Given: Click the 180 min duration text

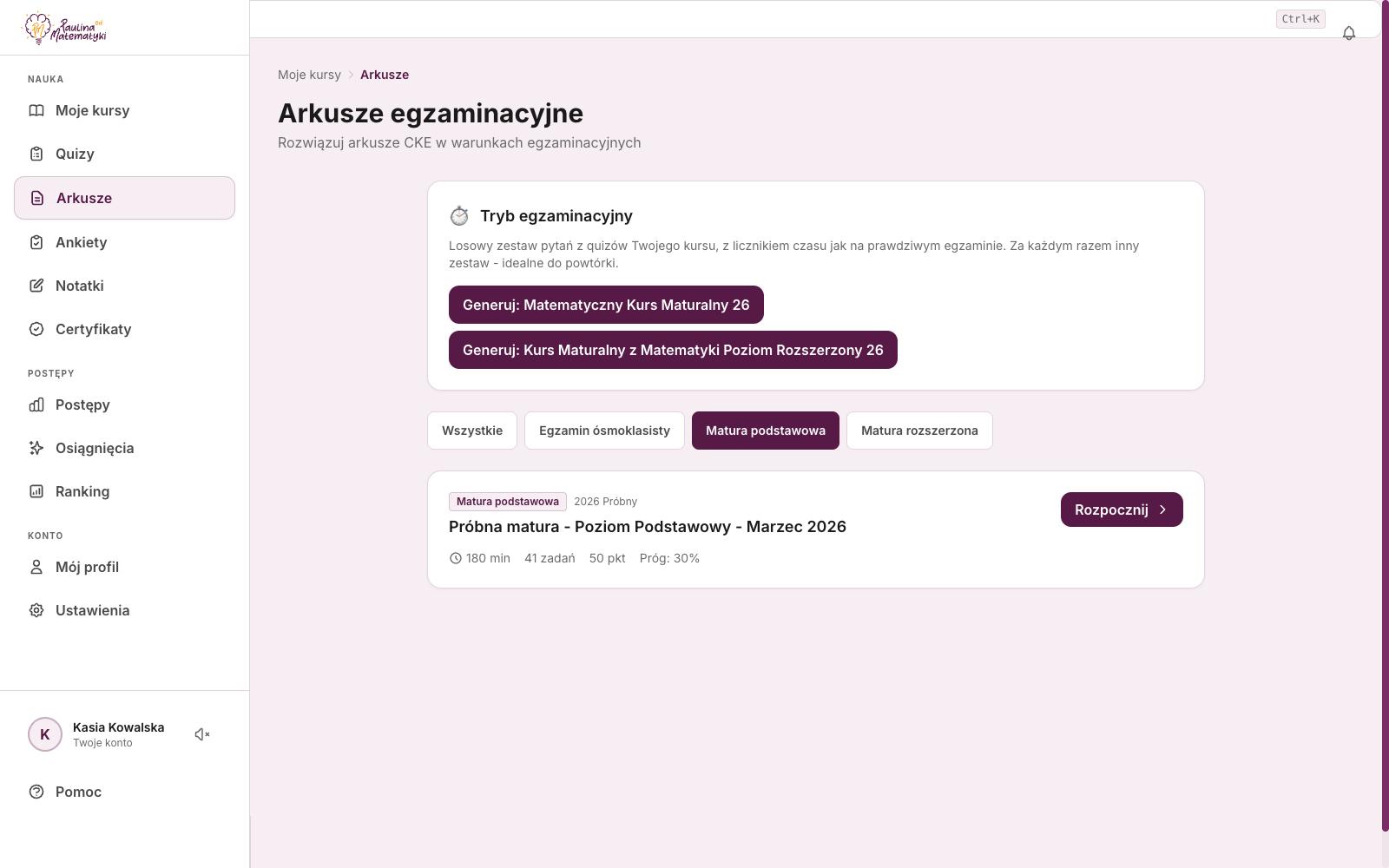Looking at the screenshot, I should [x=488, y=558].
